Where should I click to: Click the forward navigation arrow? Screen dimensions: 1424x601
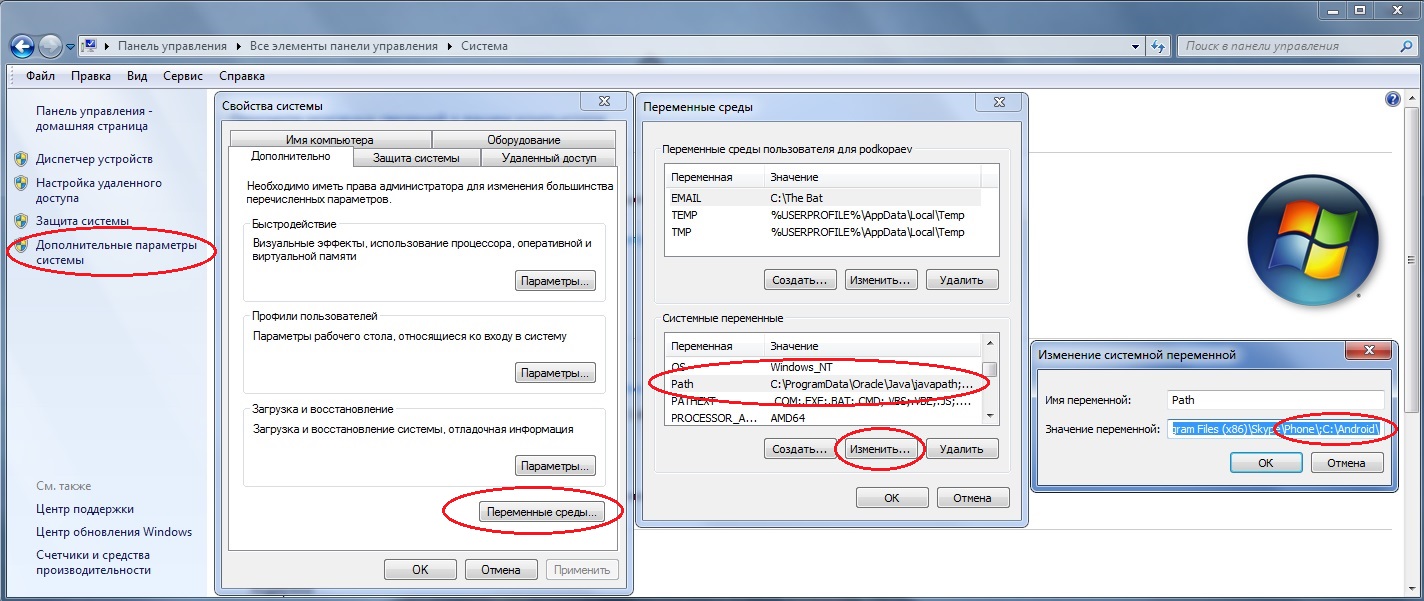coord(50,46)
